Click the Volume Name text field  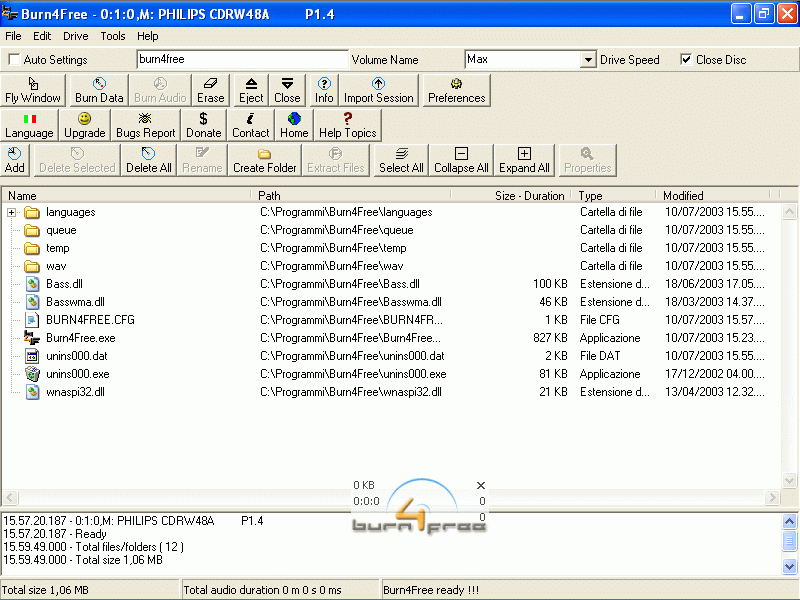point(243,59)
